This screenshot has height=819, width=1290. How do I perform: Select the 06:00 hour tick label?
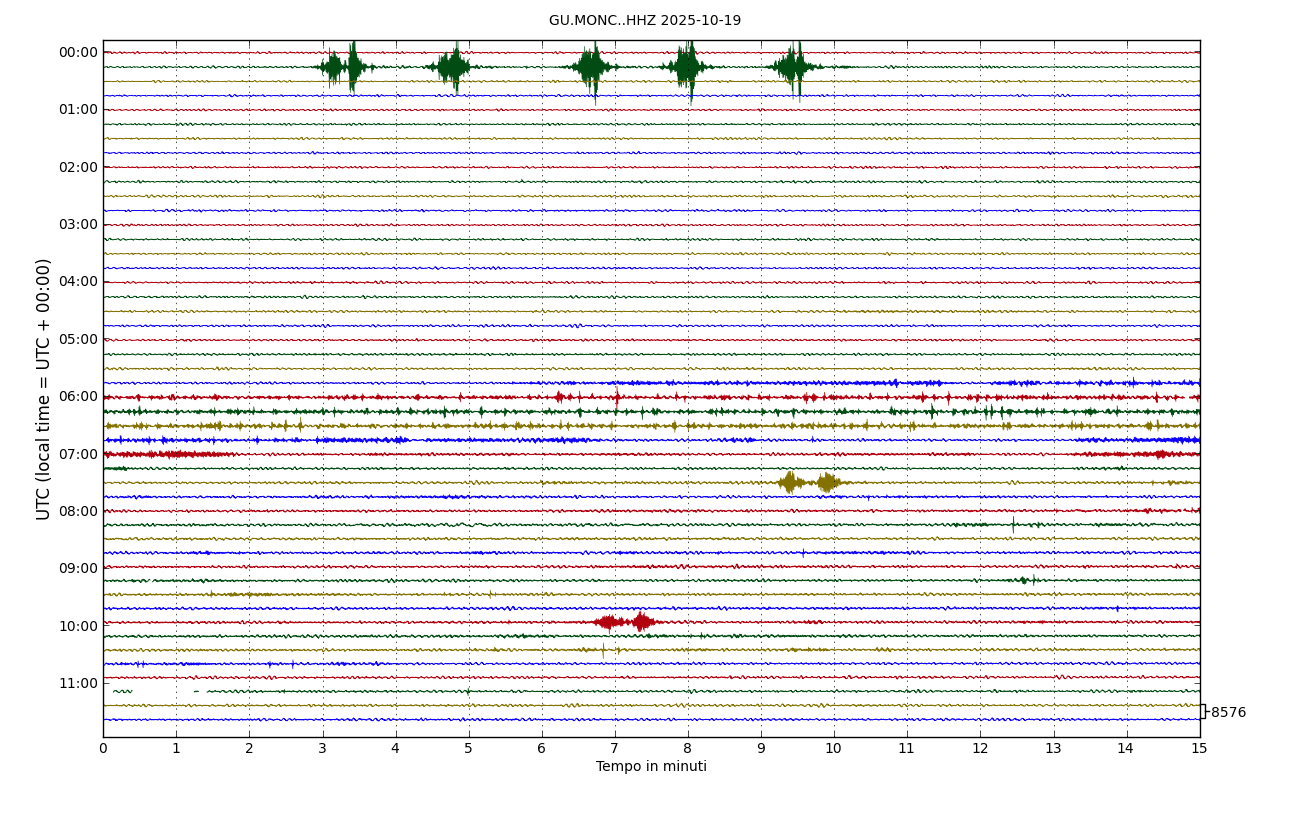(78, 397)
